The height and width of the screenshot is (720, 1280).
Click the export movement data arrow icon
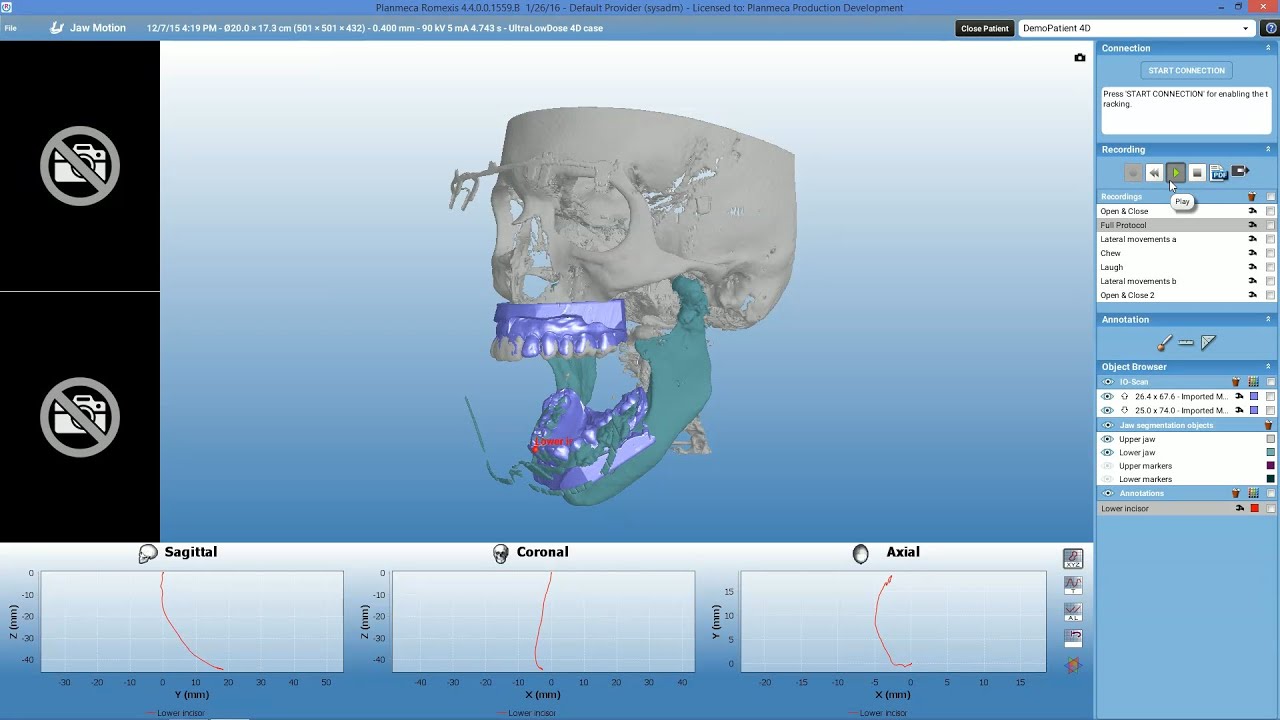1240,172
